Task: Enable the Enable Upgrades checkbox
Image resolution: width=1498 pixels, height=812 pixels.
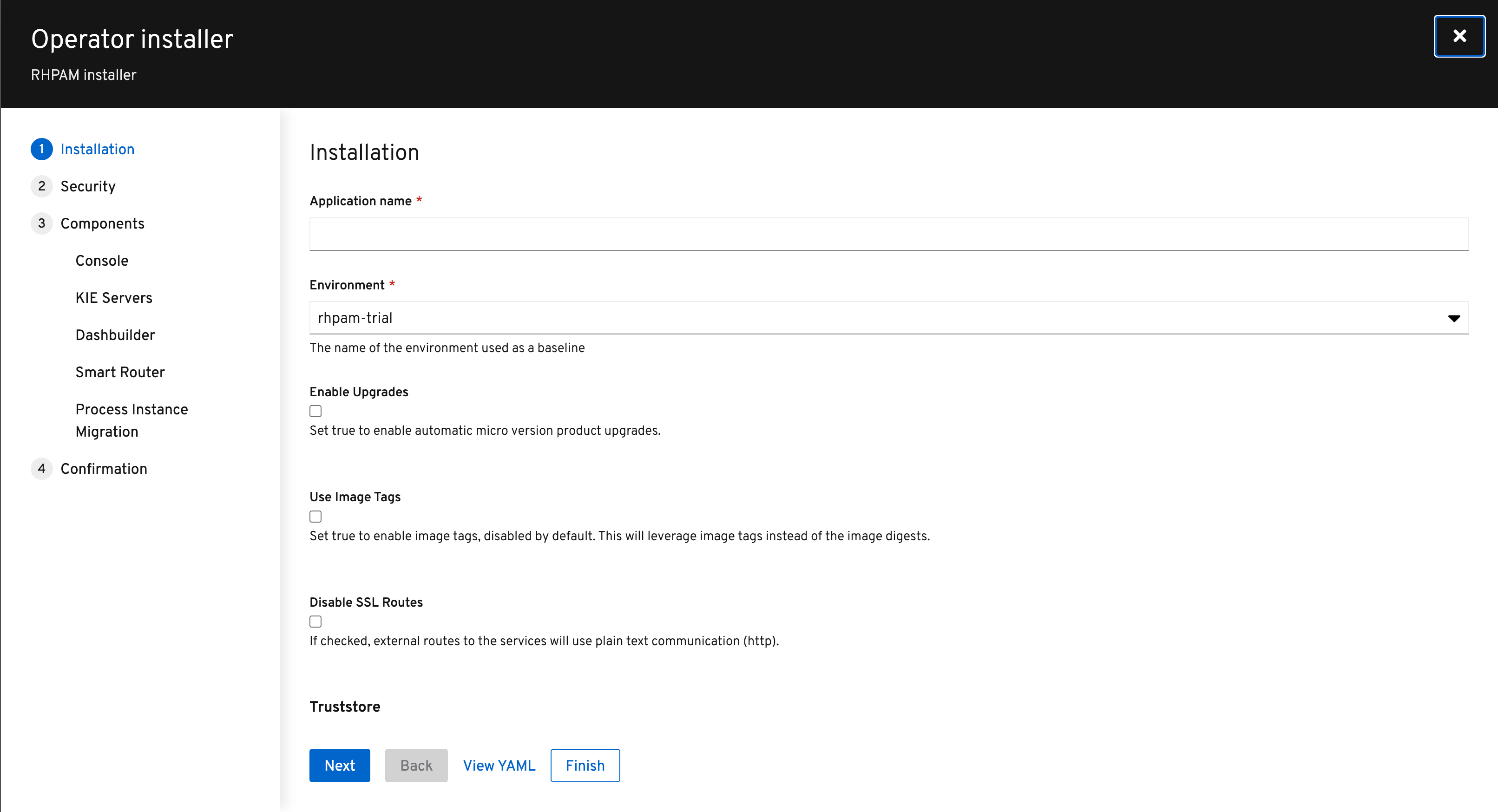Action: [x=315, y=412]
